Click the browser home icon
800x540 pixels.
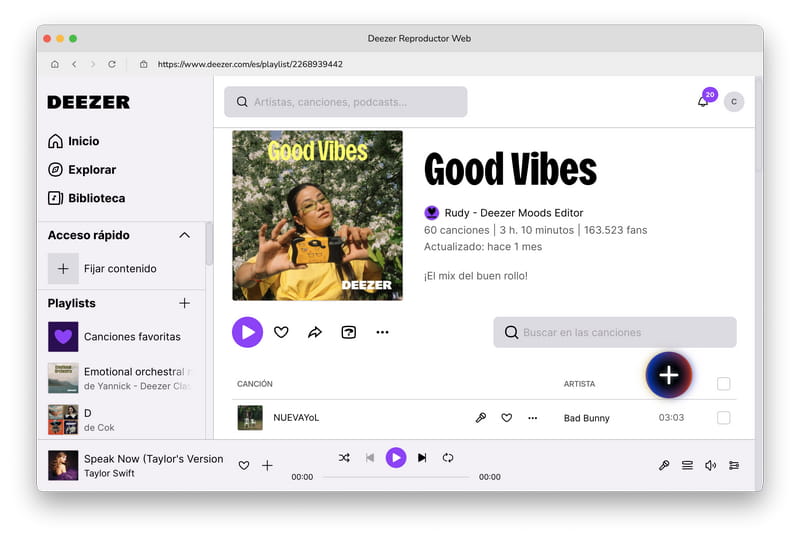[55, 64]
